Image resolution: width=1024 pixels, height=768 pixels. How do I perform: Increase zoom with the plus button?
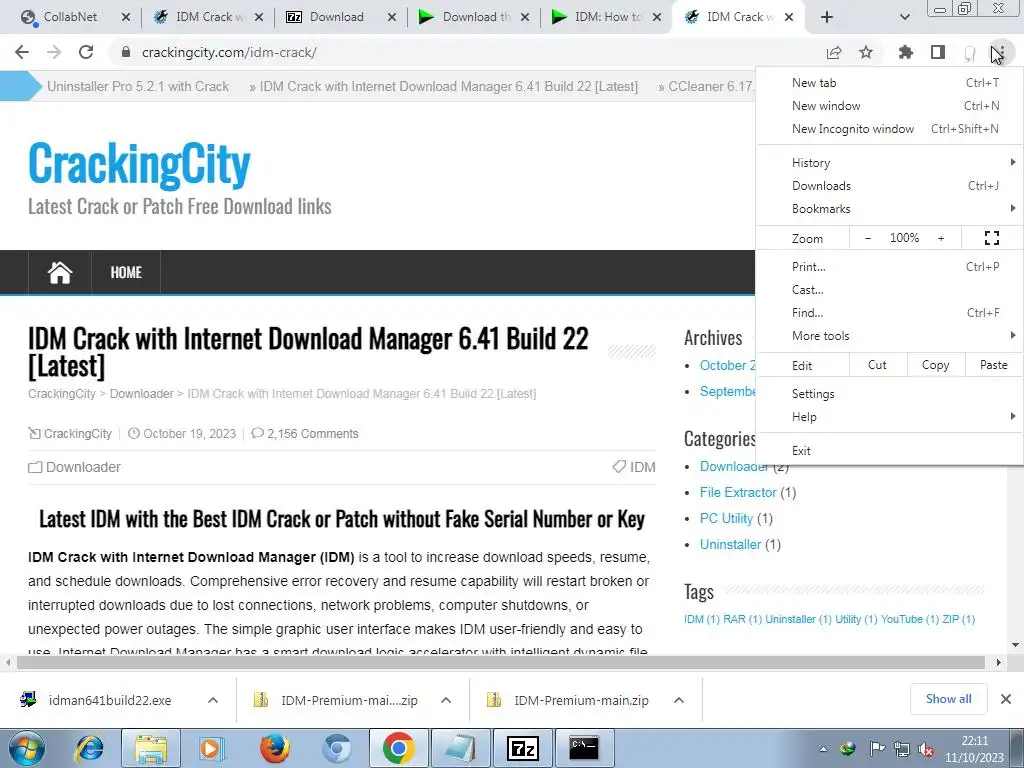point(941,238)
